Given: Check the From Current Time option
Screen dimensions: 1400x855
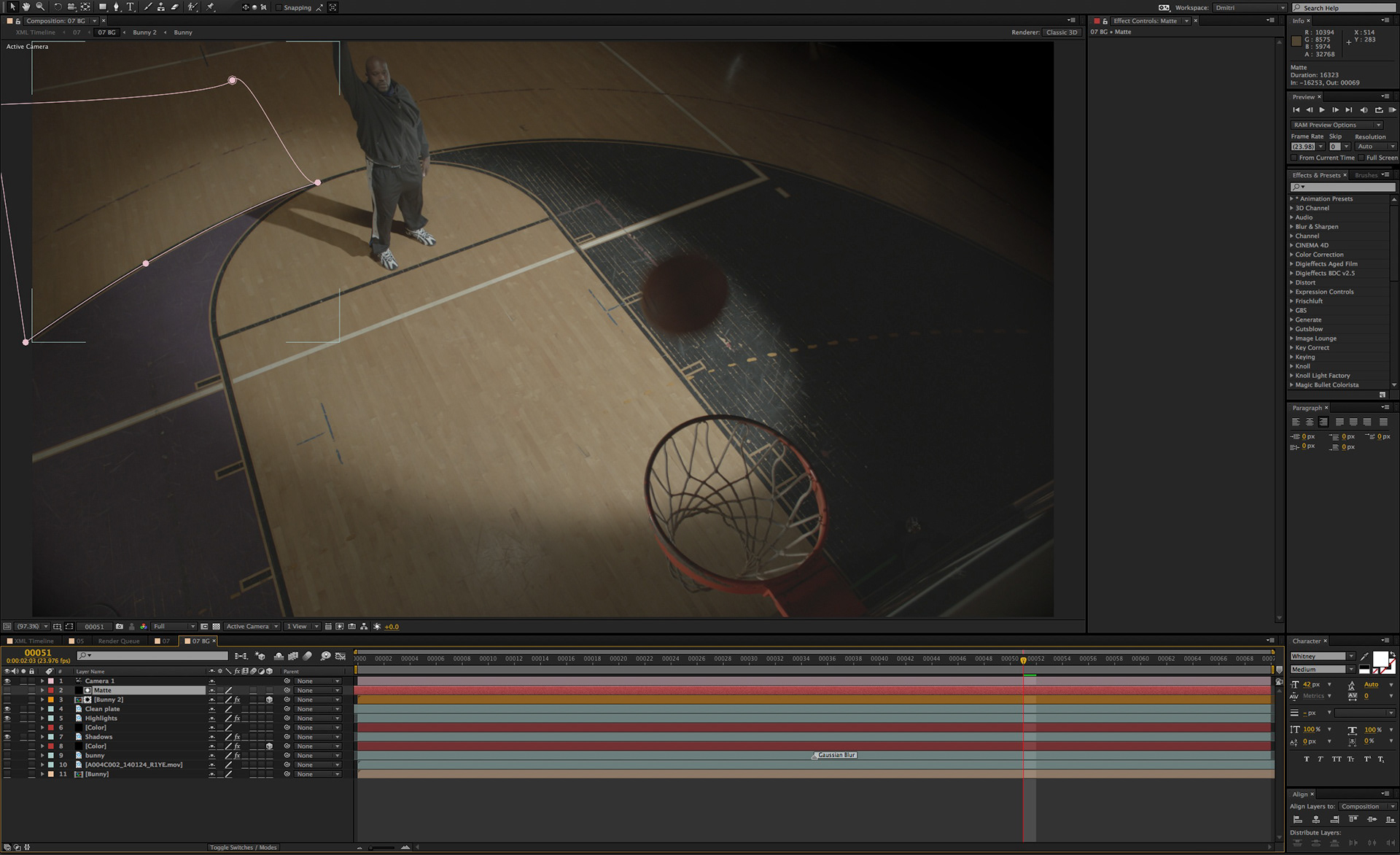Looking at the screenshot, I should point(1294,158).
